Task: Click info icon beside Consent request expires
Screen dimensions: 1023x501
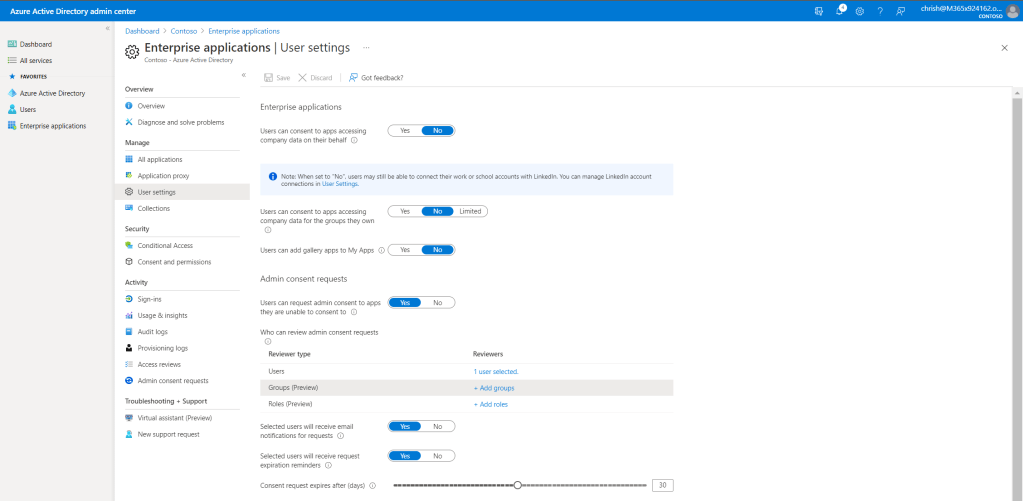Action: click(372, 486)
